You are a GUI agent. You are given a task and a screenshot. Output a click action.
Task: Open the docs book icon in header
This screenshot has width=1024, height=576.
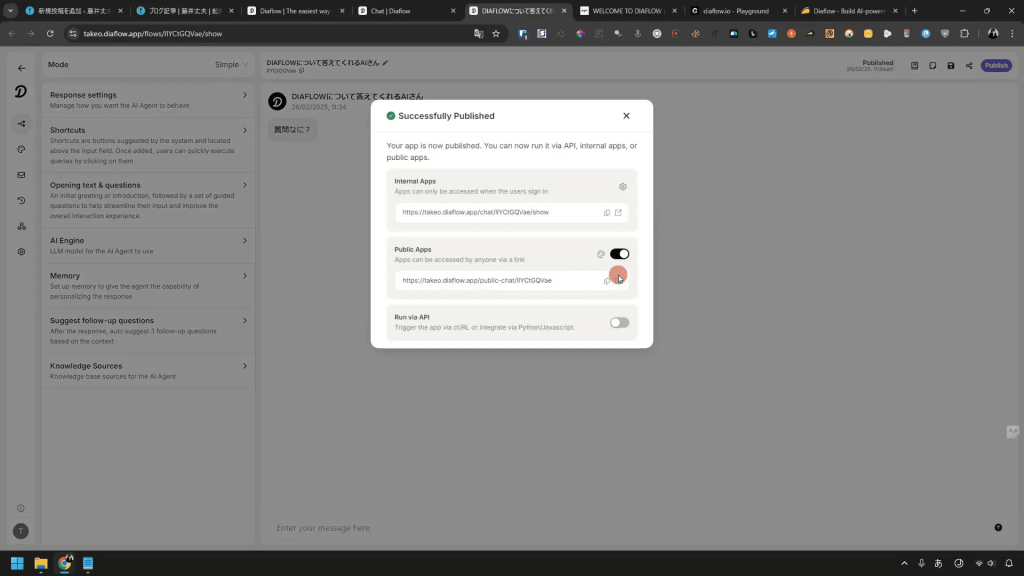coord(914,65)
